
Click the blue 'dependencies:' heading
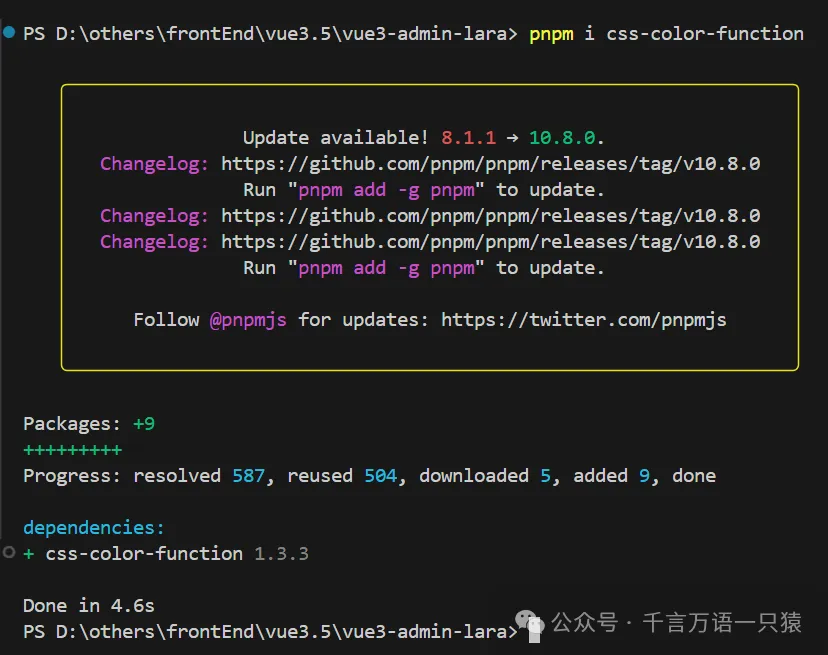point(94,528)
